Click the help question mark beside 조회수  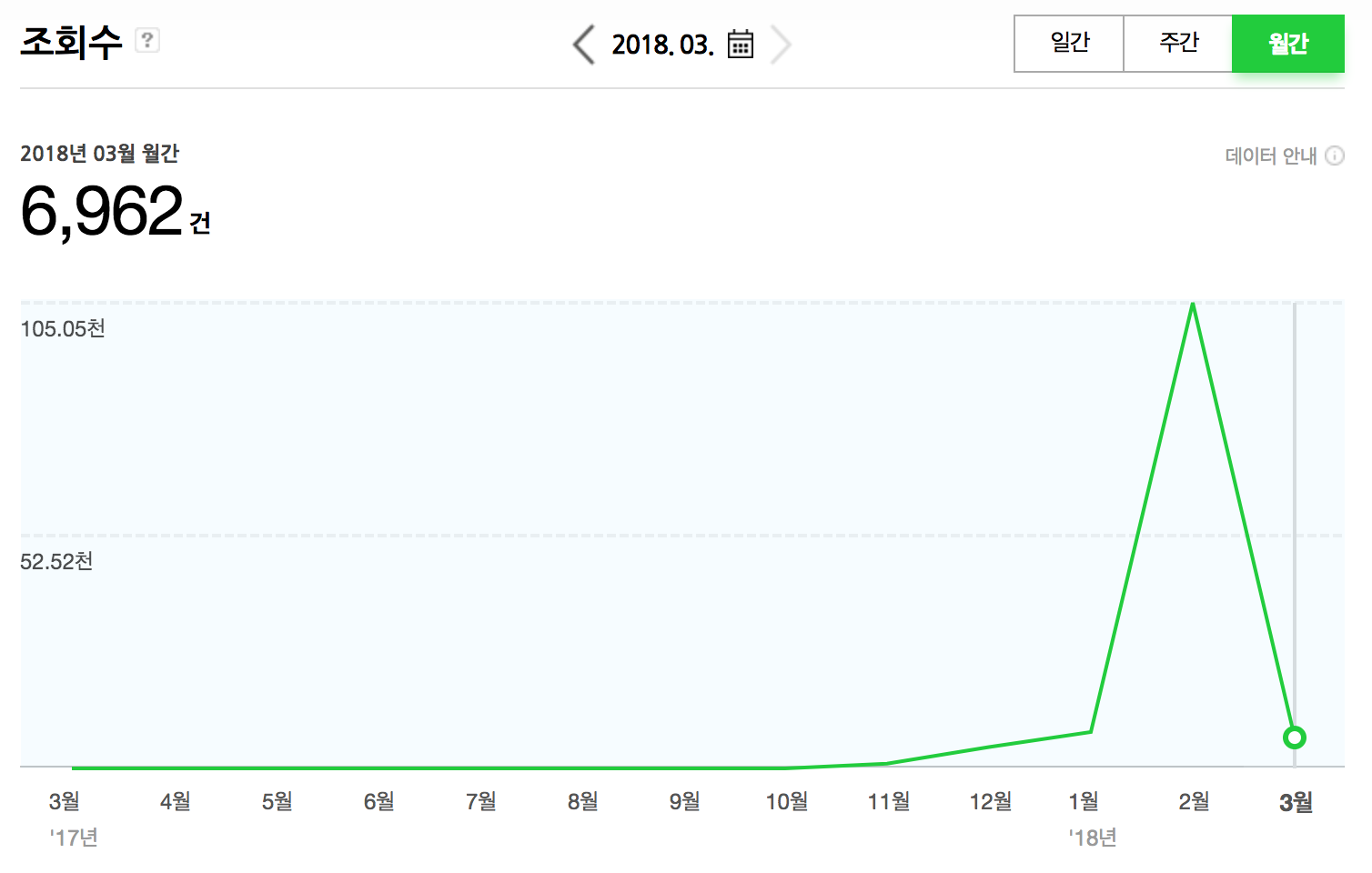[x=146, y=40]
